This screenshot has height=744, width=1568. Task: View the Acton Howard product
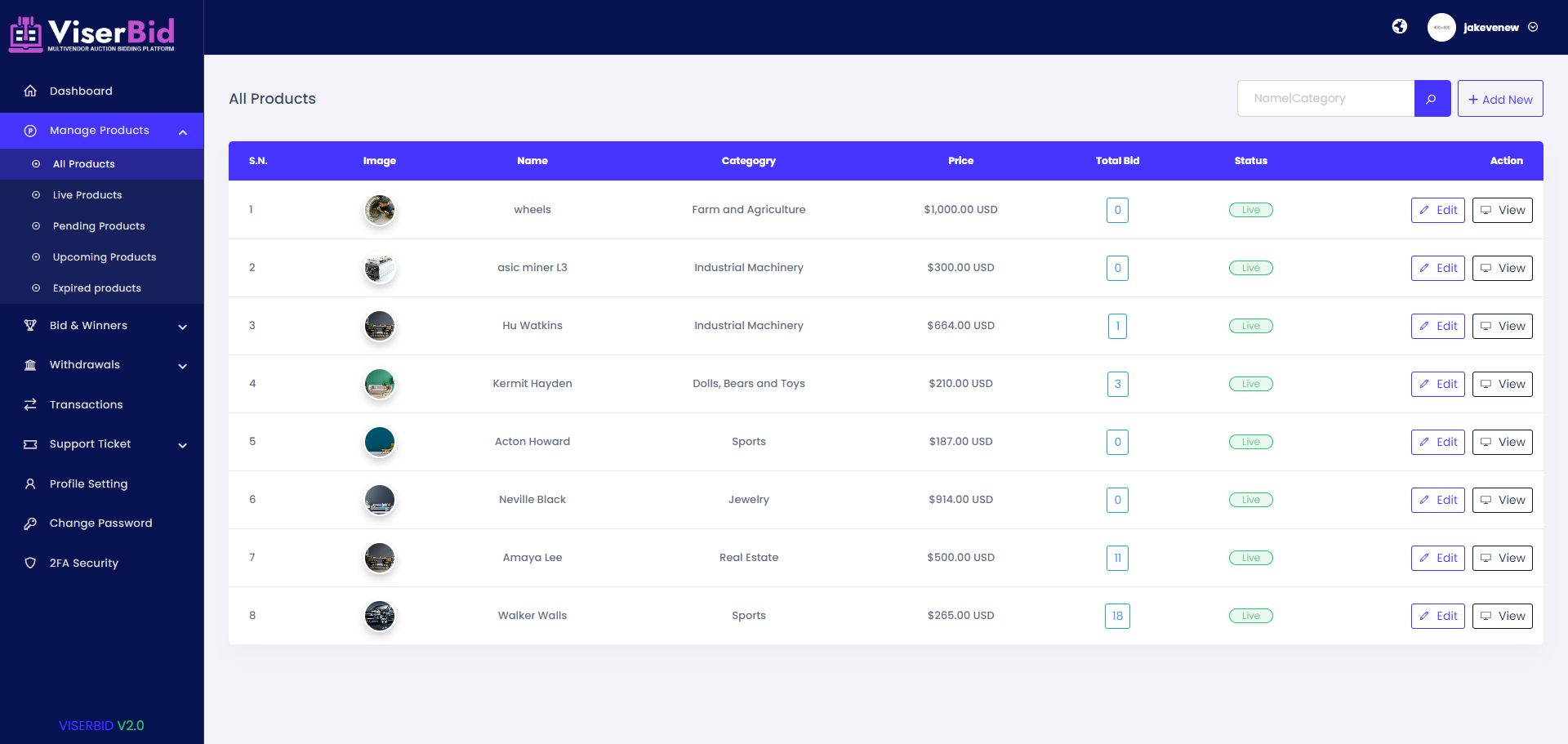coord(1503,442)
